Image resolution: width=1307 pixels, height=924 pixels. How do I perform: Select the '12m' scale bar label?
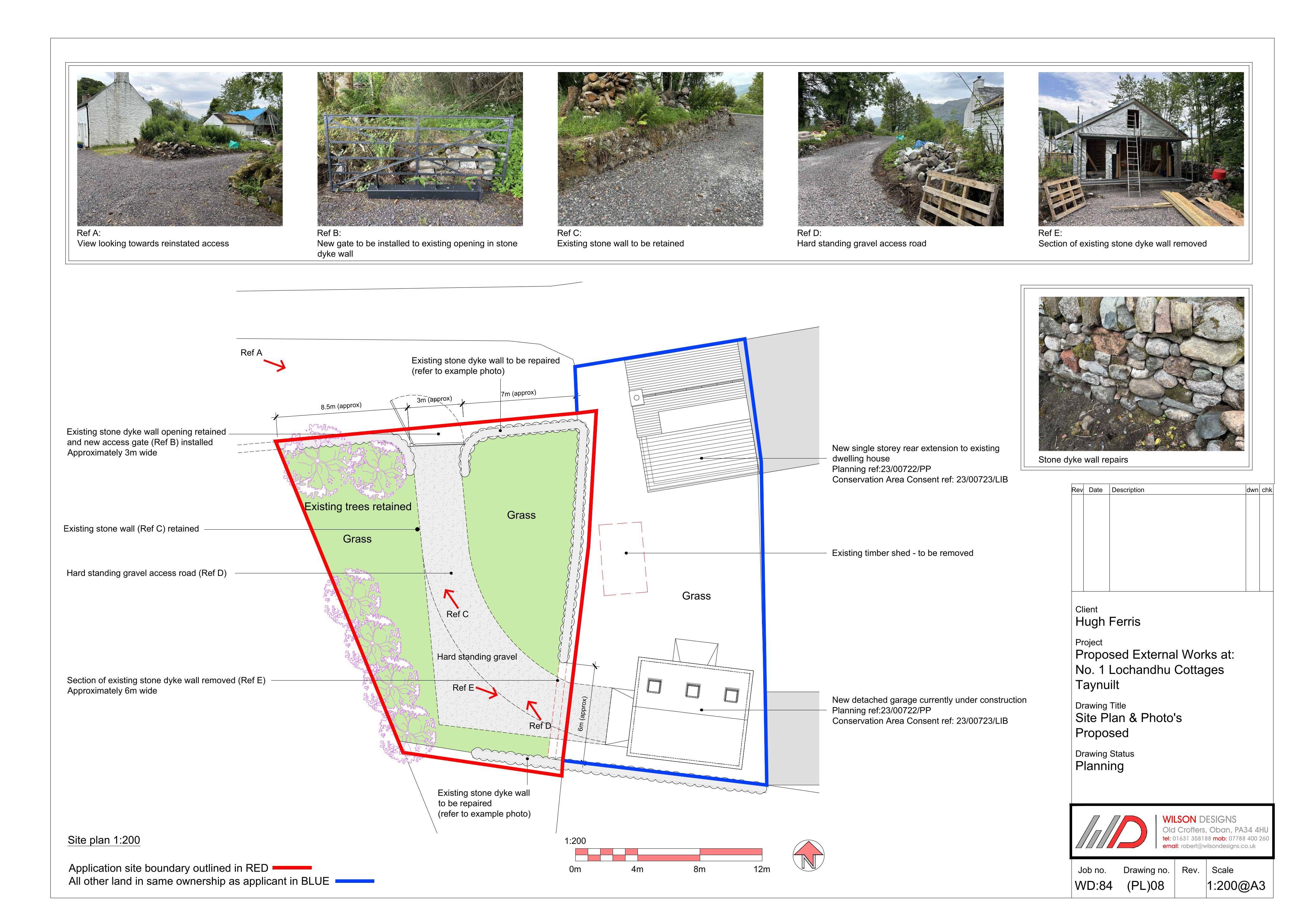coord(762,869)
